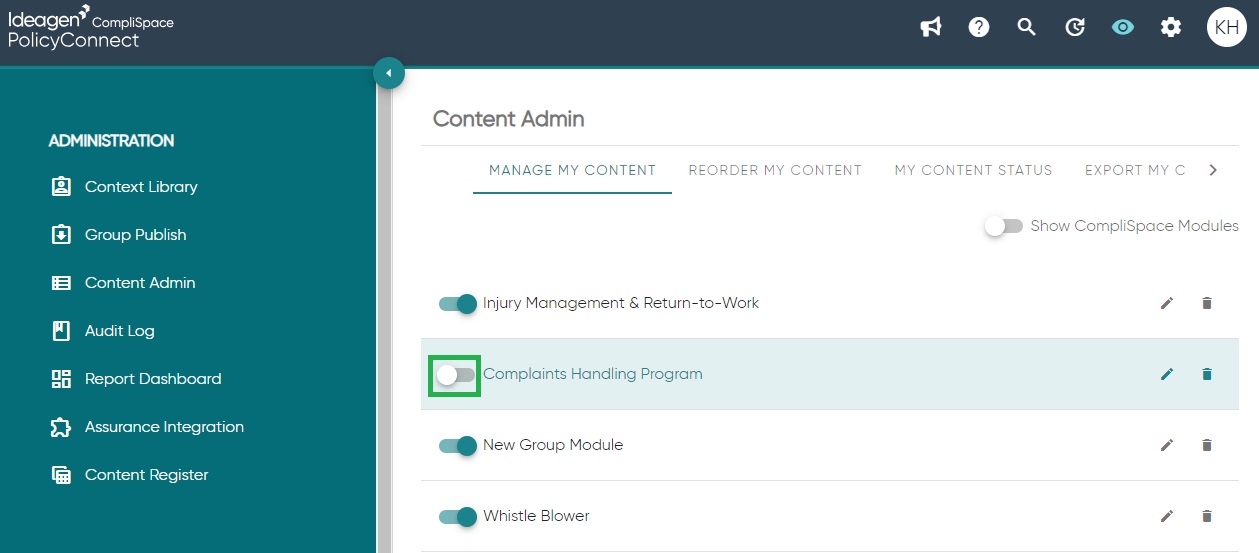1259x553 pixels.
Task: Click the Content Admin sidebar icon
Action: (61, 283)
